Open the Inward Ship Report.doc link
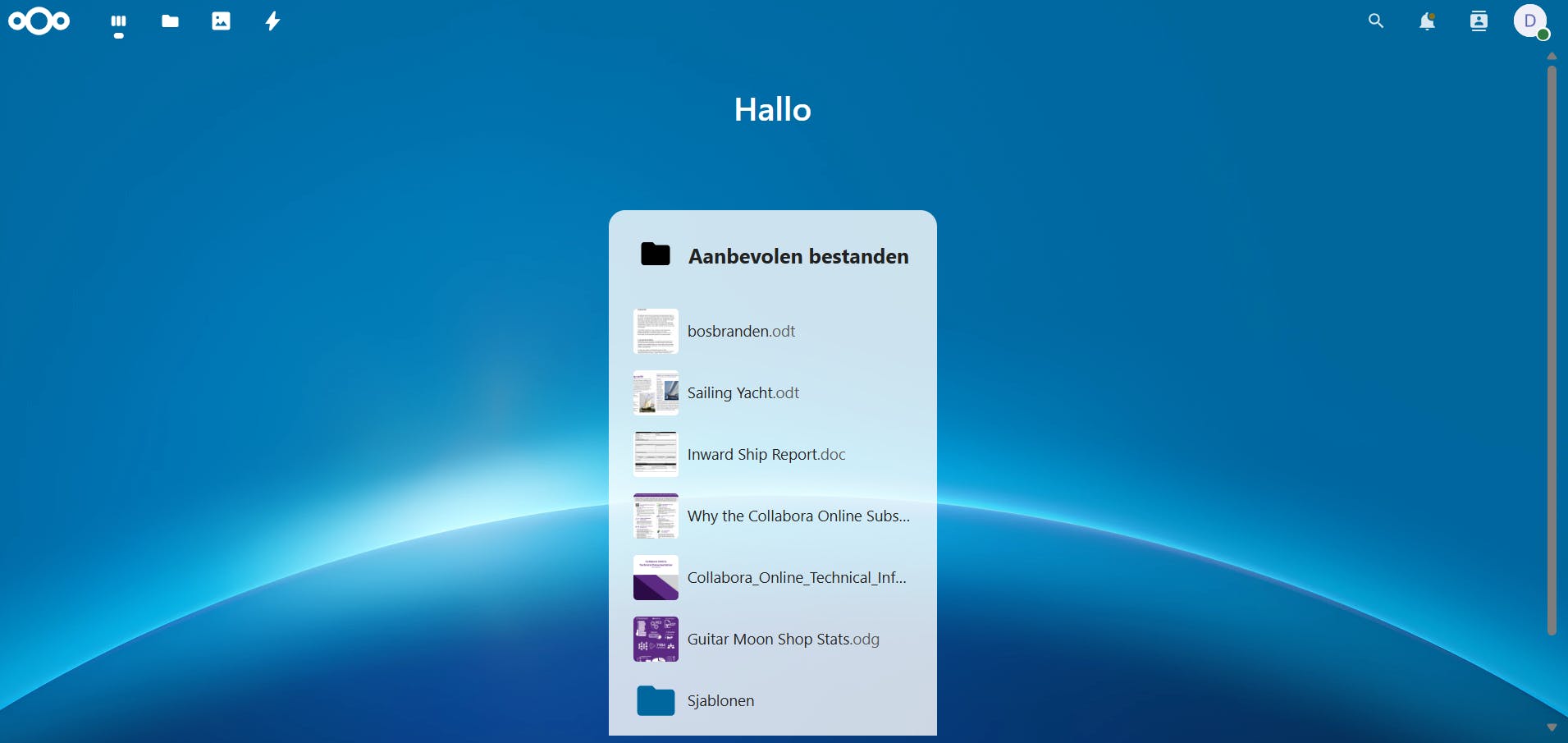The image size is (1568, 743). click(766, 454)
